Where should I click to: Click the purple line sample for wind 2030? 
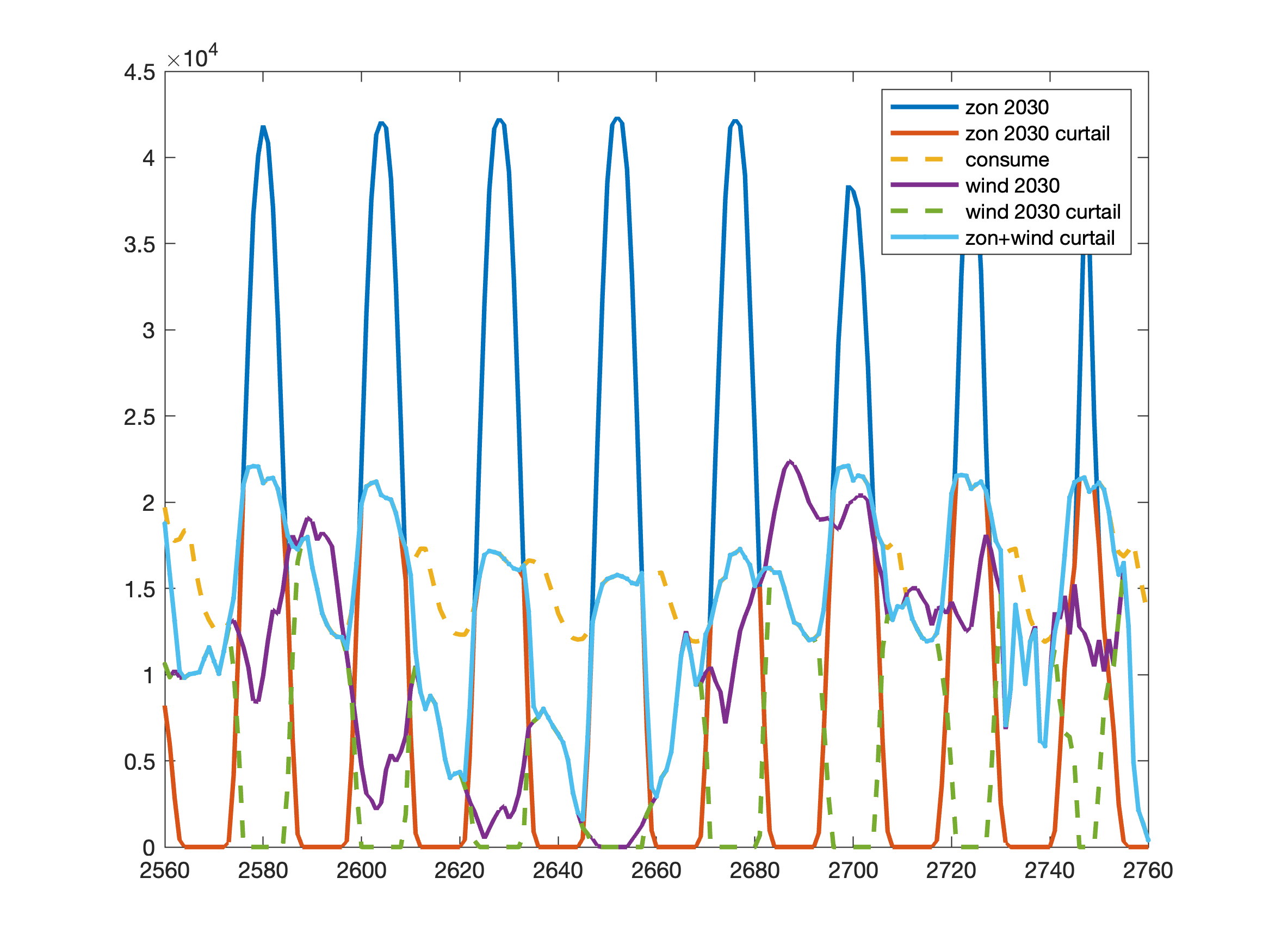(924, 186)
